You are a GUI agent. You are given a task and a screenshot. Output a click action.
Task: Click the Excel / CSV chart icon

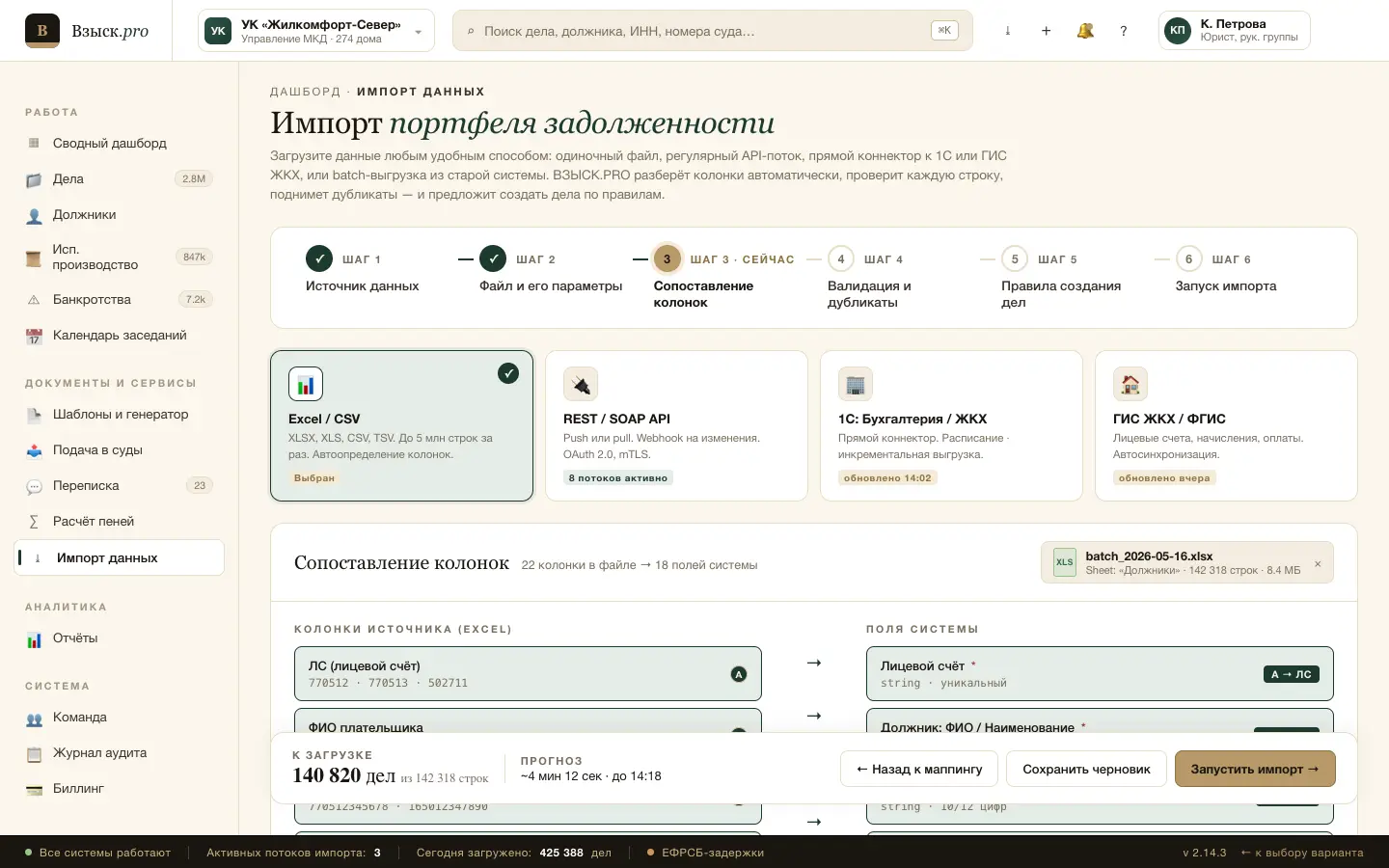306,384
